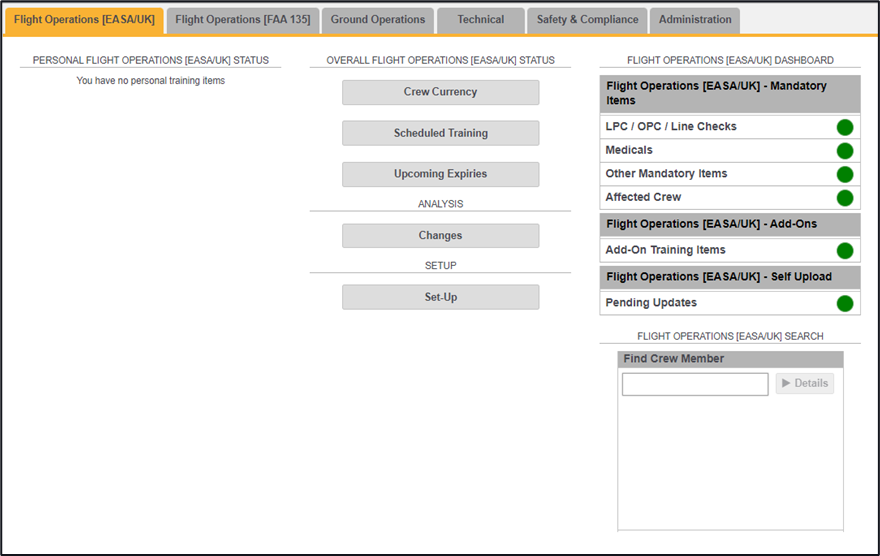Click the FLIGHT OPERATIONS [EASA/UK] DASHBOARD heading
The width and height of the screenshot is (880, 556).
pyautogui.click(x=730, y=61)
